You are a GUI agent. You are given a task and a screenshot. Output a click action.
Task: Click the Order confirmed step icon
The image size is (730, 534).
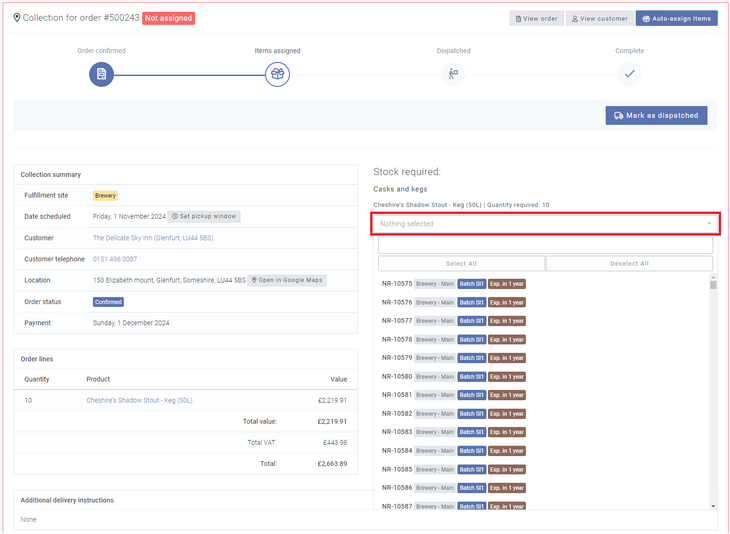(x=101, y=74)
